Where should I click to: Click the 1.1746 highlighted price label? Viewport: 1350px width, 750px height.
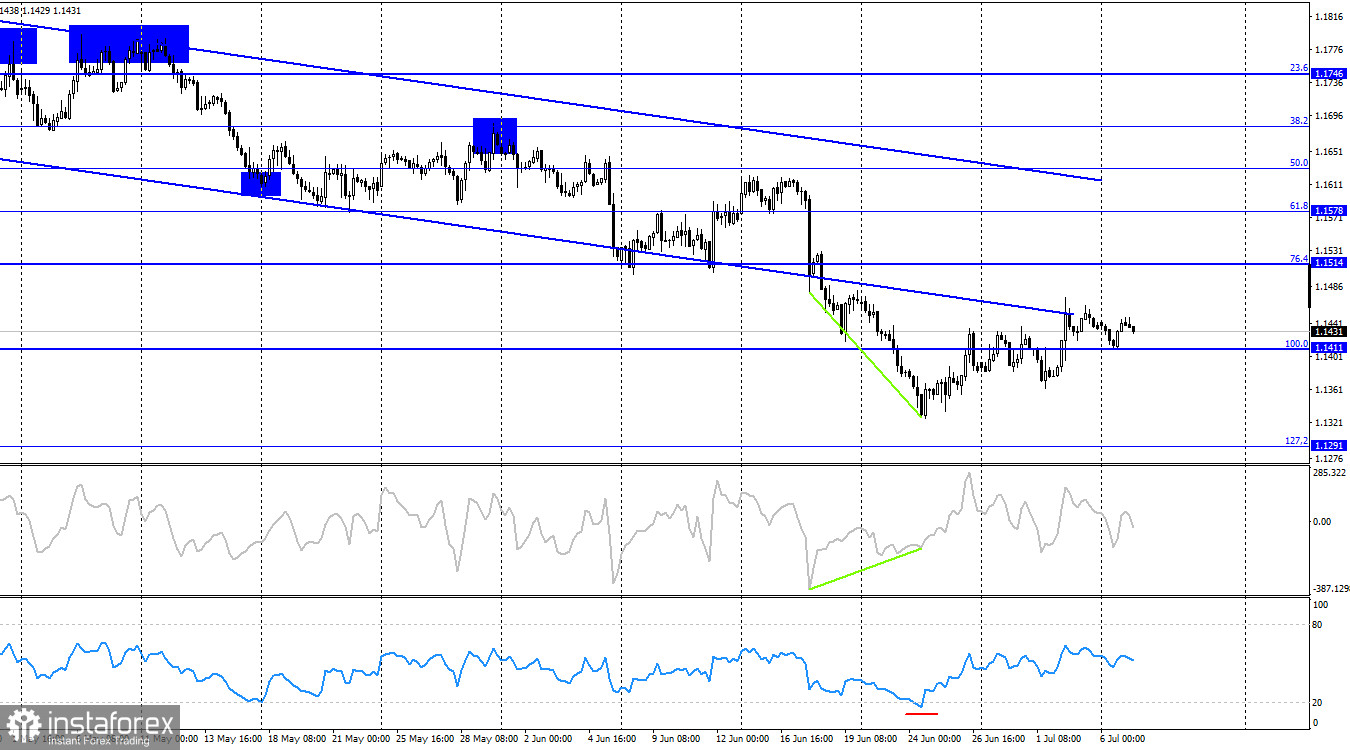[x=1328, y=74]
